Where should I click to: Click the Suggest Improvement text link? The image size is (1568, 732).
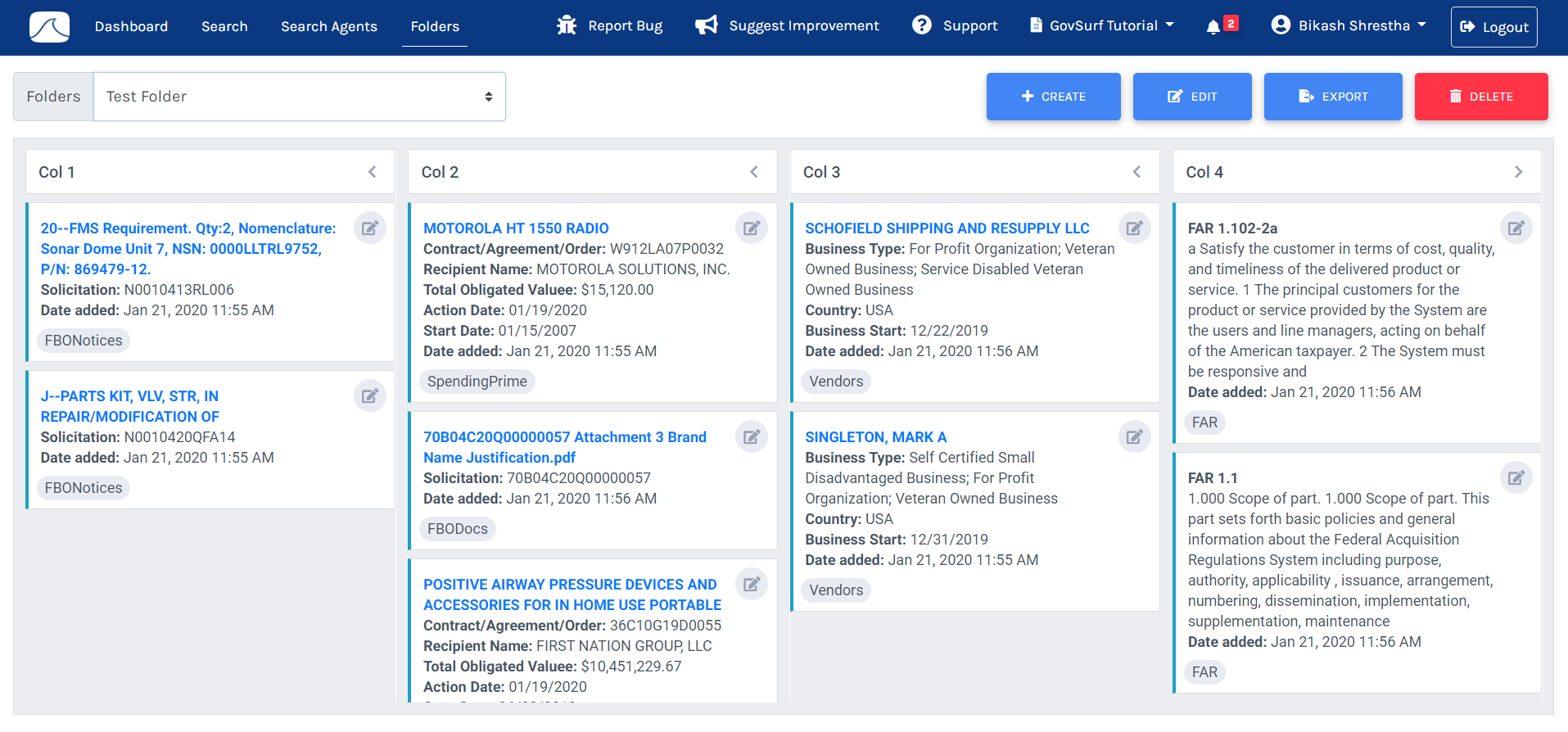[x=804, y=26]
